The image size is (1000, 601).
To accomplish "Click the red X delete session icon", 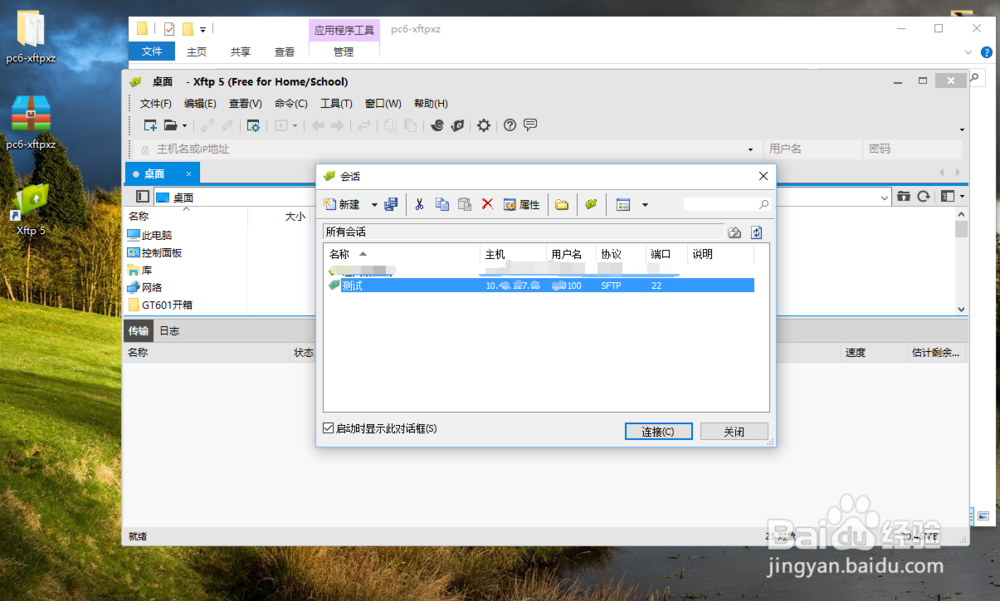I will coord(487,204).
